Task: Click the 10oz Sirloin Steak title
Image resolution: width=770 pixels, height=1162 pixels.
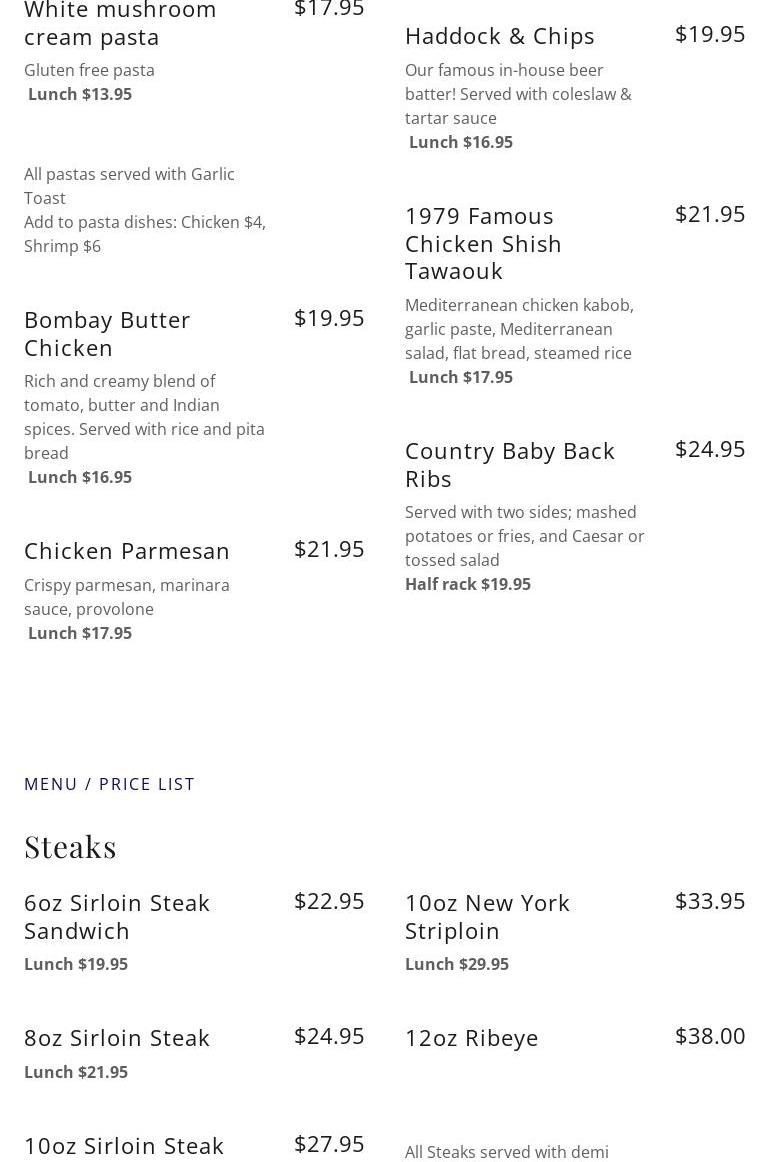Action: [x=124, y=1146]
